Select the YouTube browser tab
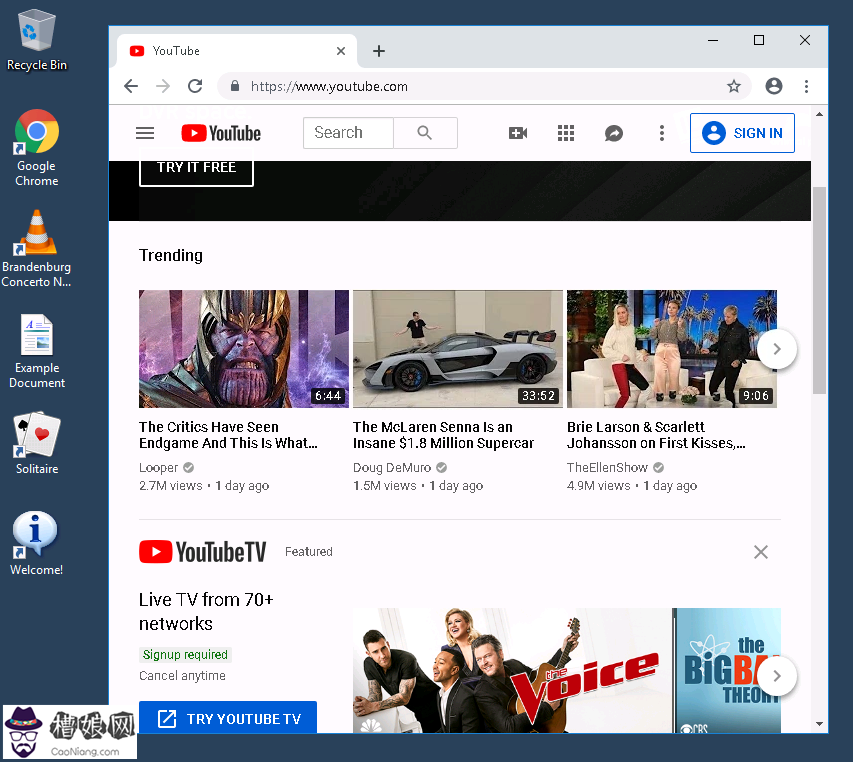This screenshot has height=762, width=853. [x=237, y=51]
